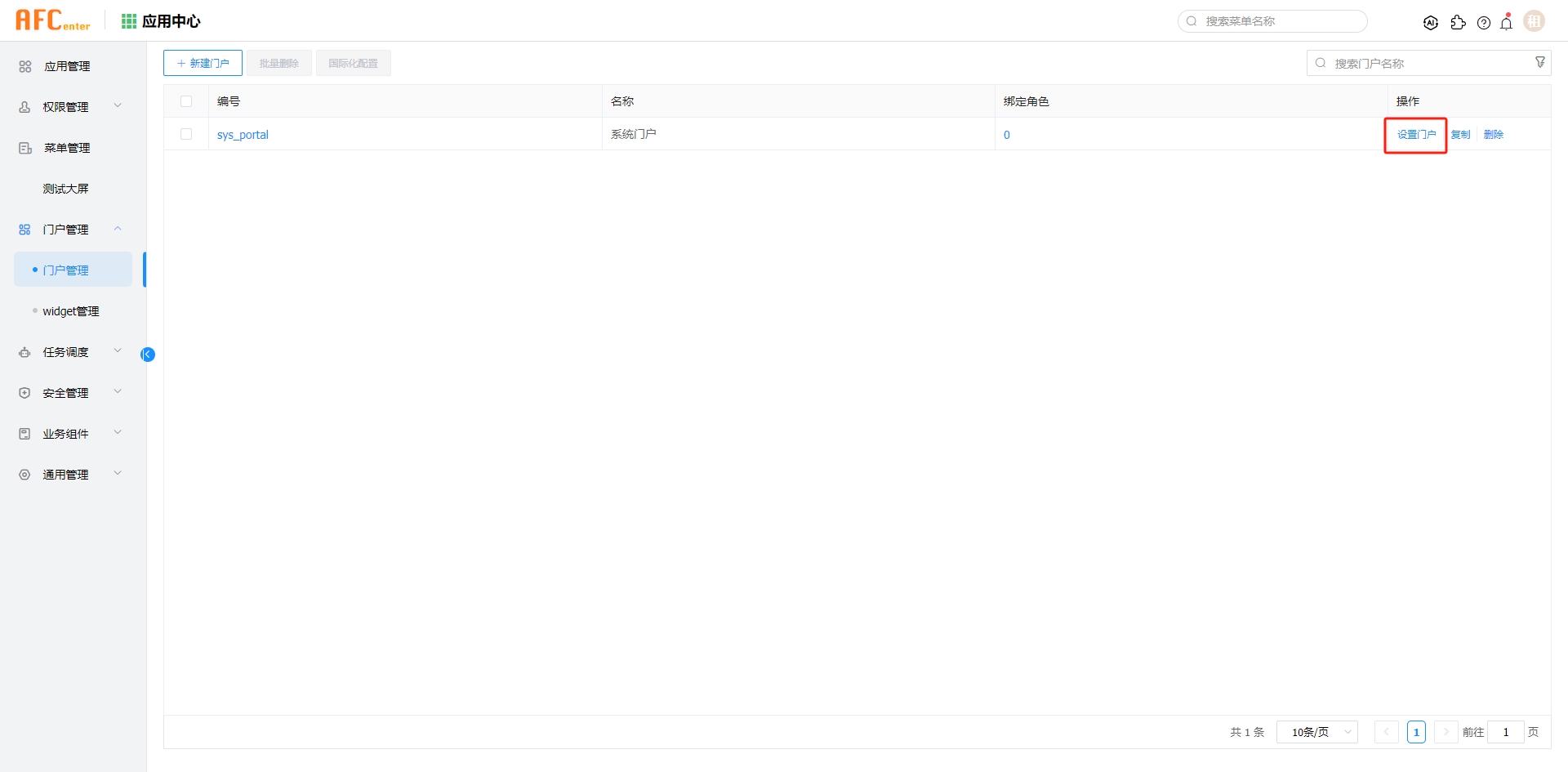Click the plugin puzzle-piece icon
This screenshot has height=772, width=1568.
pyautogui.click(x=1459, y=23)
